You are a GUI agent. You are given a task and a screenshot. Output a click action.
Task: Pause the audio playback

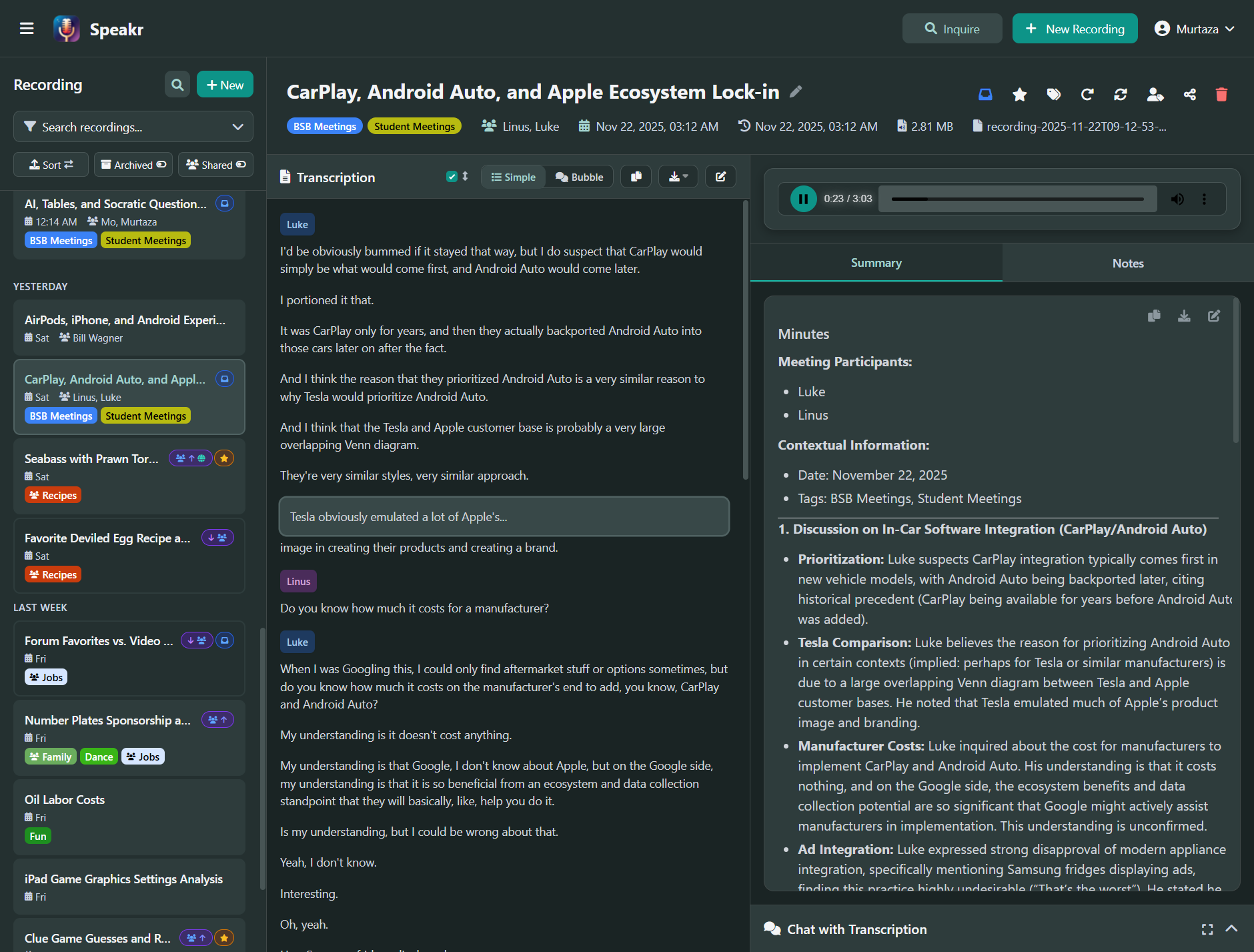[x=803, y=198]
